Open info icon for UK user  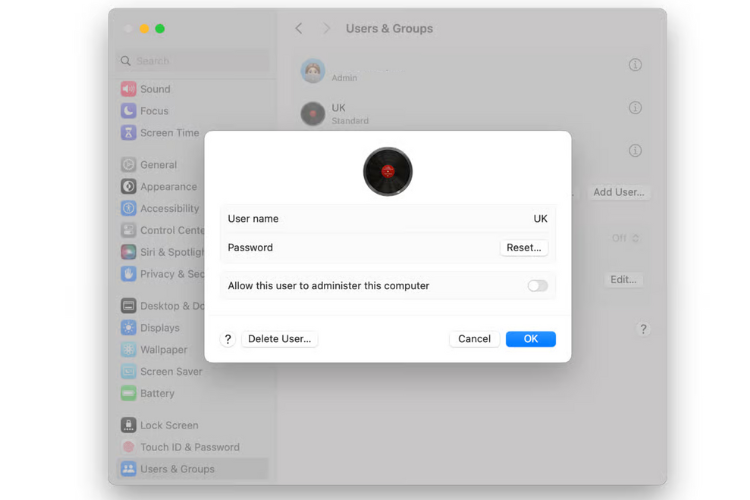pos(635,108)
